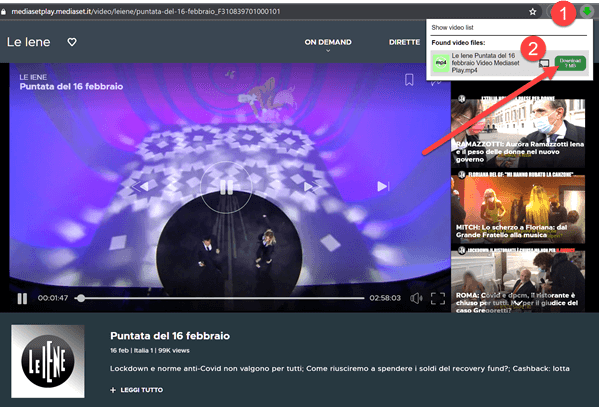Click the elapsed time 00:01:47
The width and height of the screenshot is (599, 407).
click(53, 298)
